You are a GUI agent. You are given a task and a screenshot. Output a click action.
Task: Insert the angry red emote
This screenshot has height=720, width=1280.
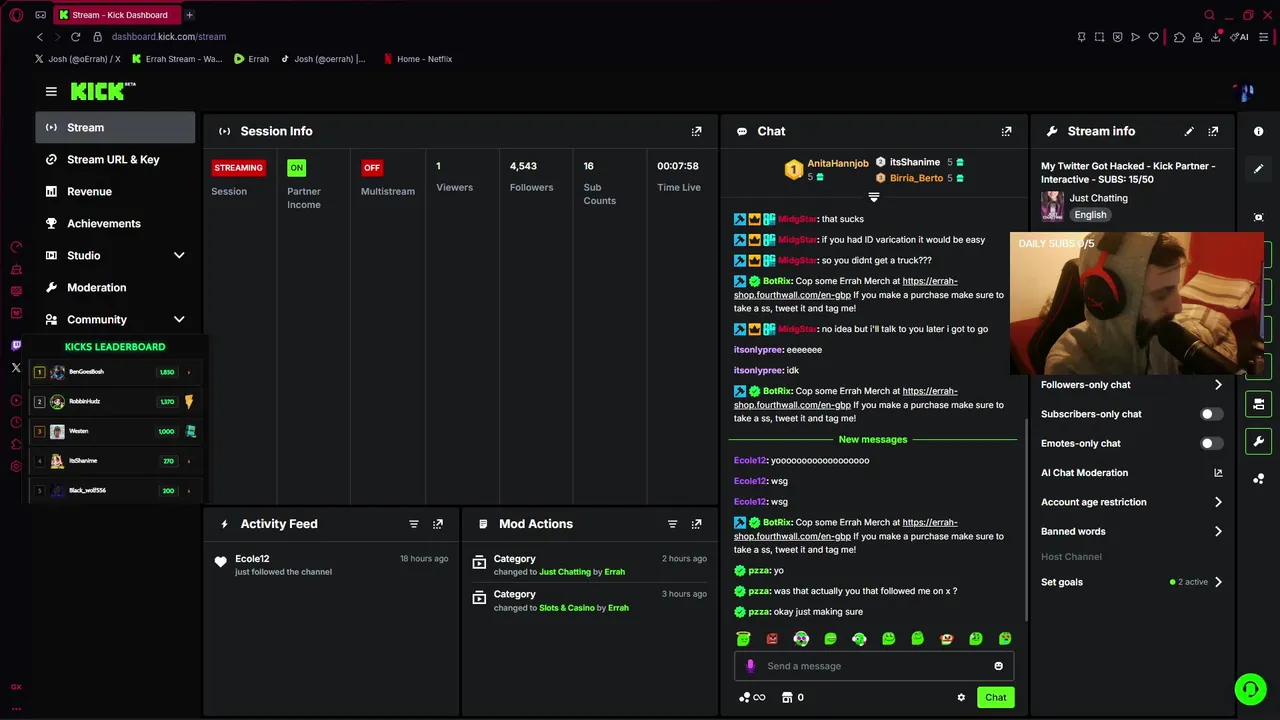pos(772,639)
